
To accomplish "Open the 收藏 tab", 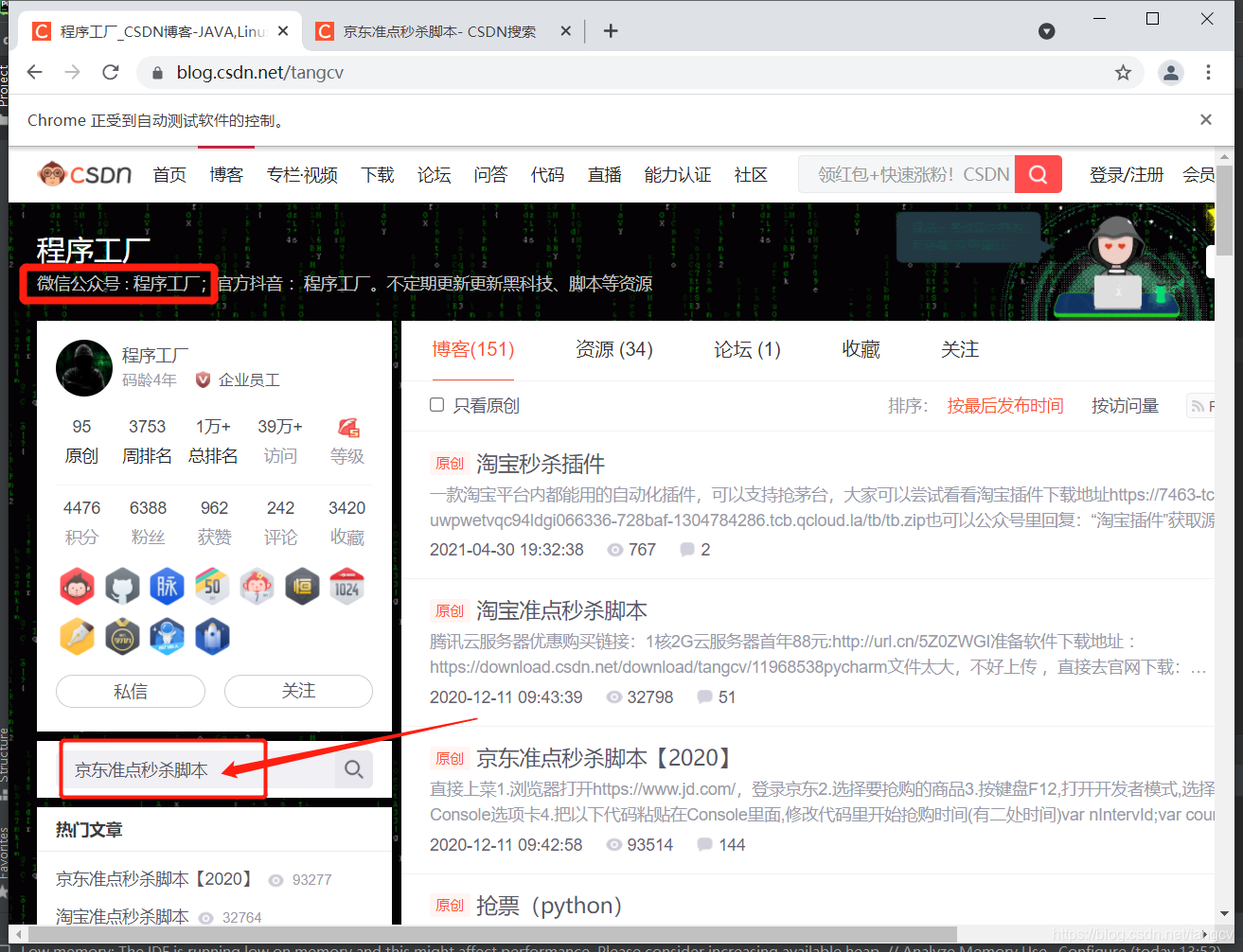I will click(861, 349).
